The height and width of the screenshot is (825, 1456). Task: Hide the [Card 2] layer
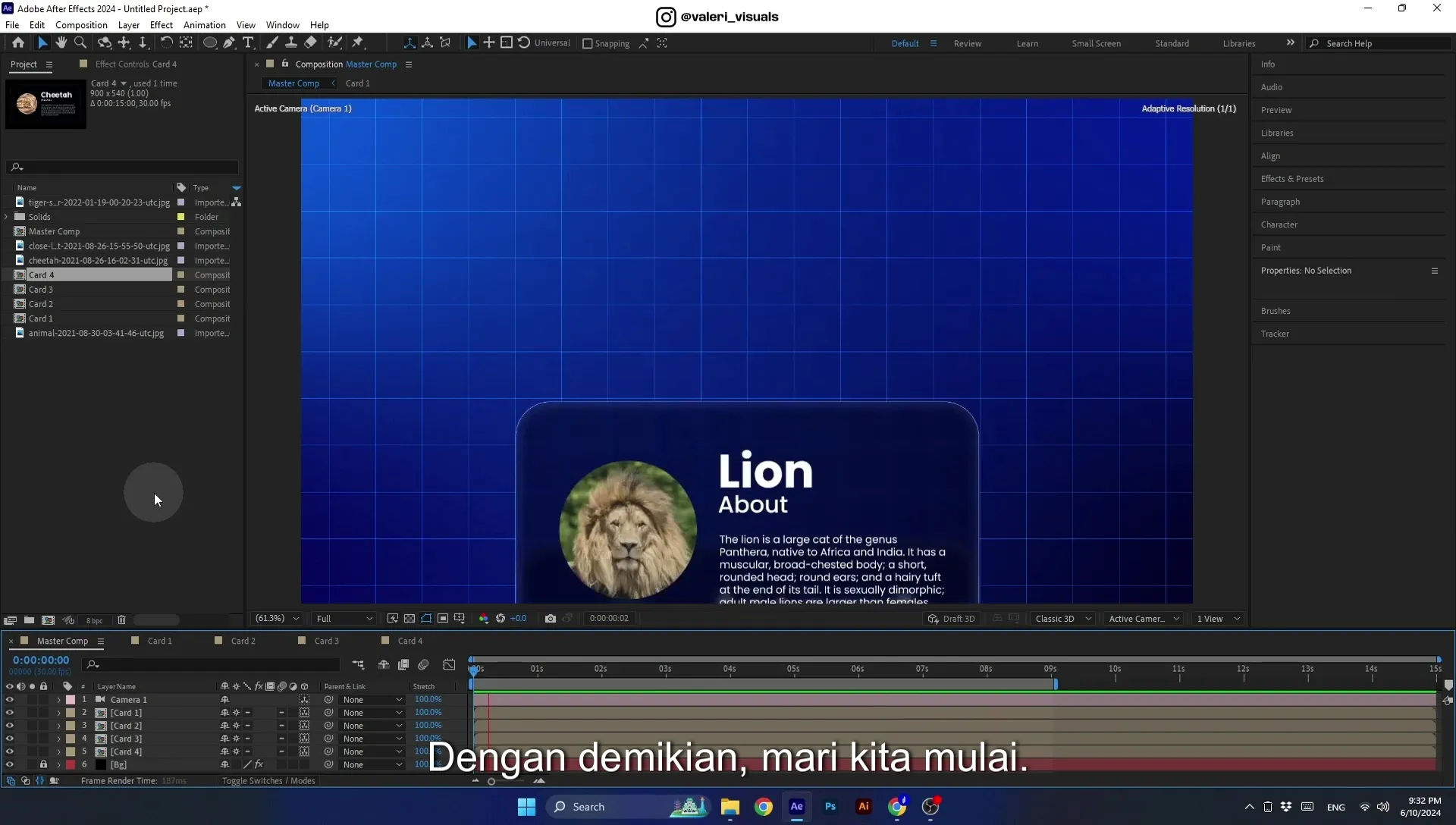point(9,726)
